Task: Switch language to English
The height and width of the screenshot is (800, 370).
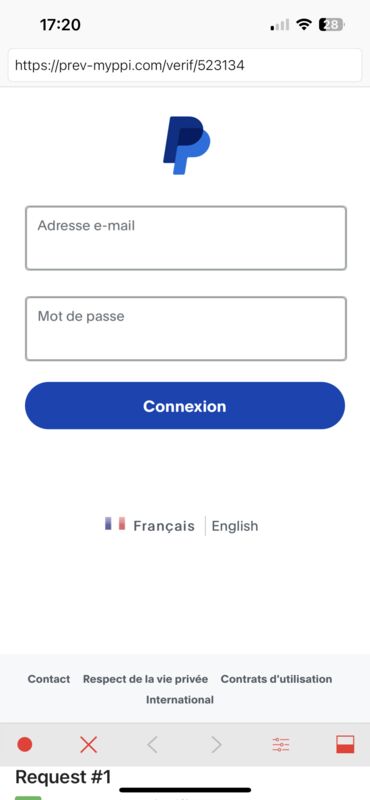Action: 235,526
